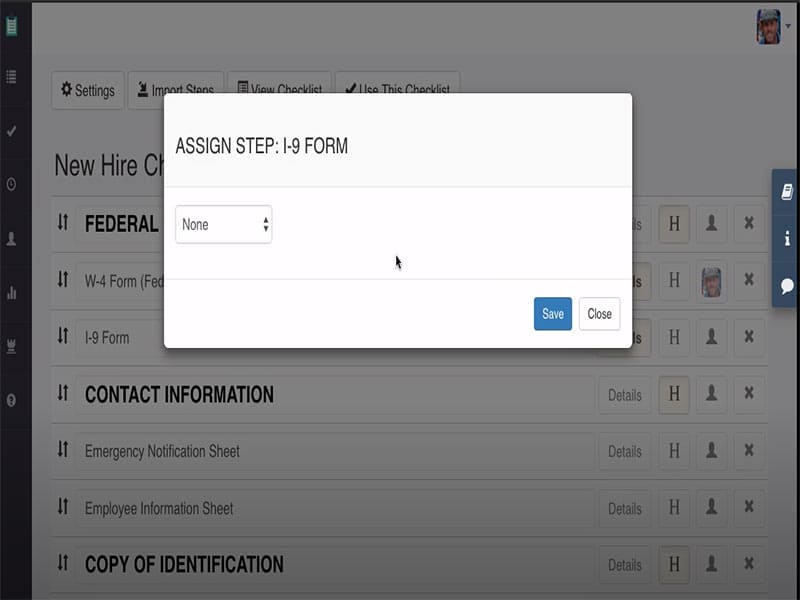Toggle heading H on I-9 Form row
This screenshot has width=800, height=600.
pyautogui.click(x=674, y=337)
